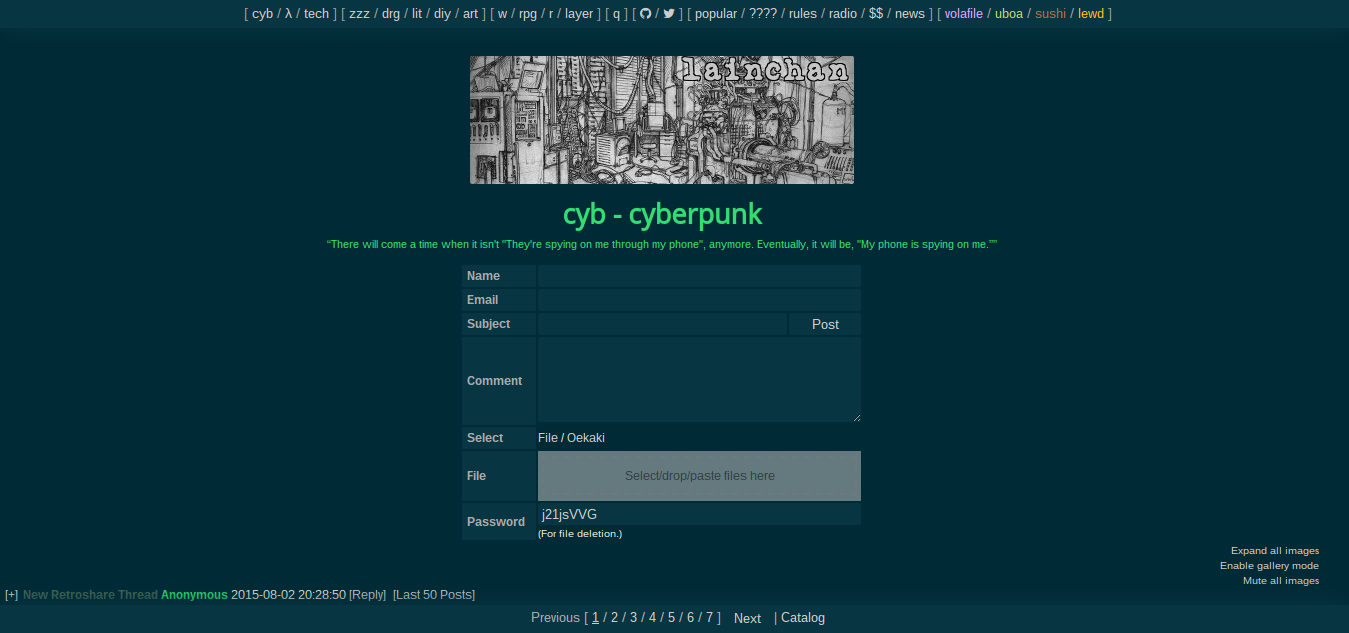Go to page 1
This screenshot has height=633, width=1349.
pyautogui.click(x=596, y=618)
